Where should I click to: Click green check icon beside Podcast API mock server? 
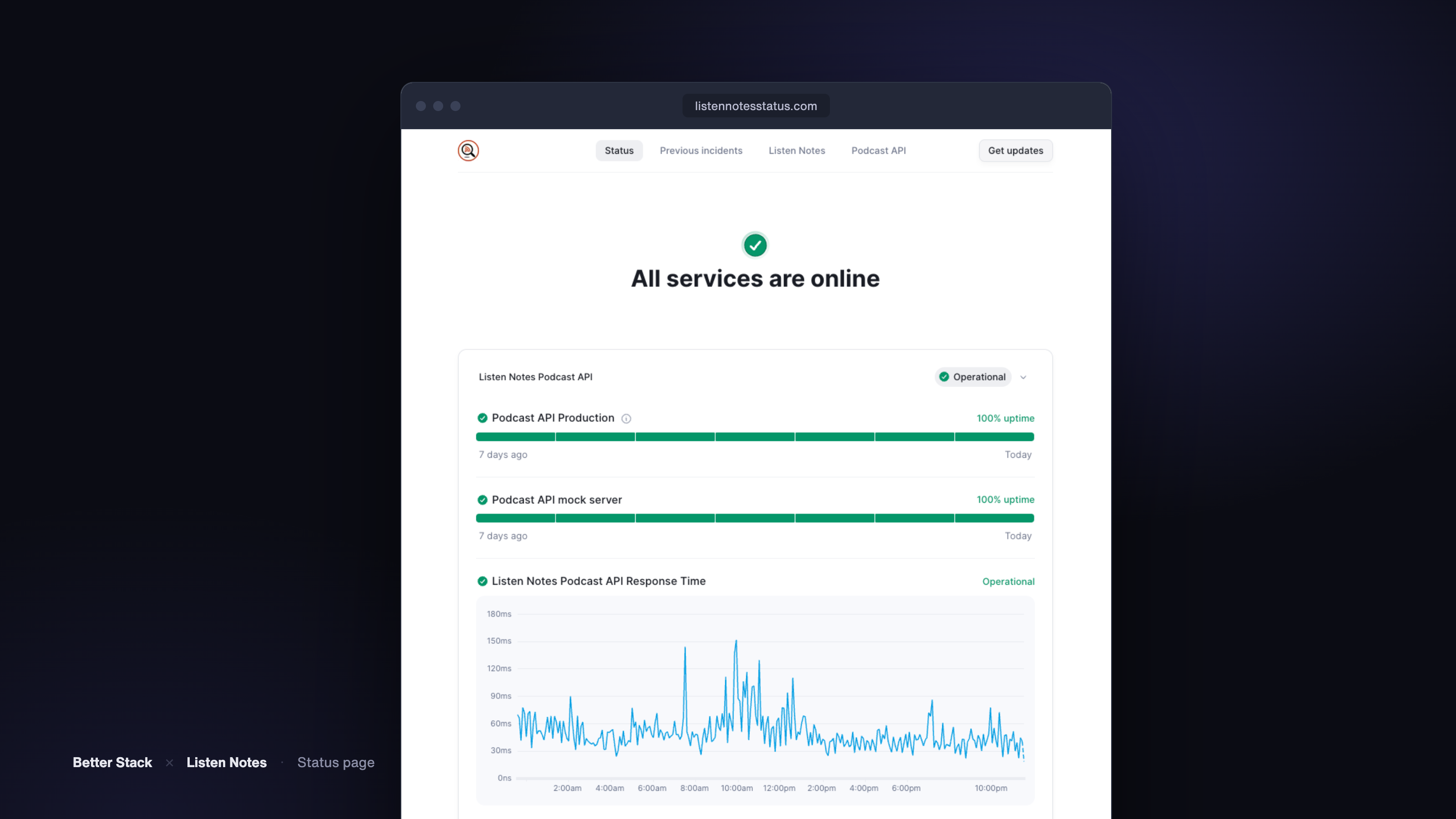pyautogui.click(x=482, y=500)
